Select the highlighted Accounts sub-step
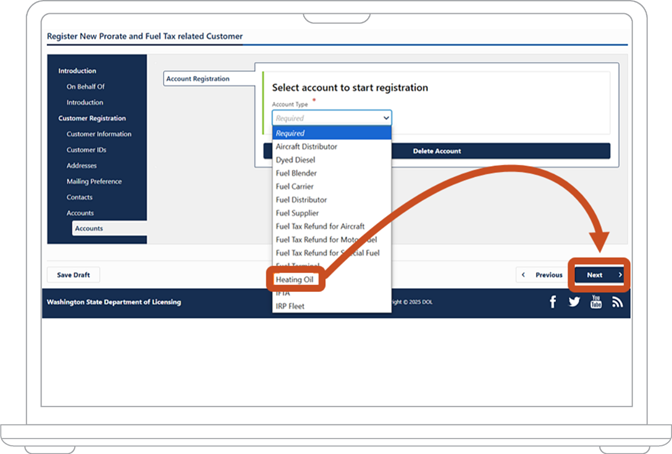Screen dimensions: 672x454 (x=109, y=228)
